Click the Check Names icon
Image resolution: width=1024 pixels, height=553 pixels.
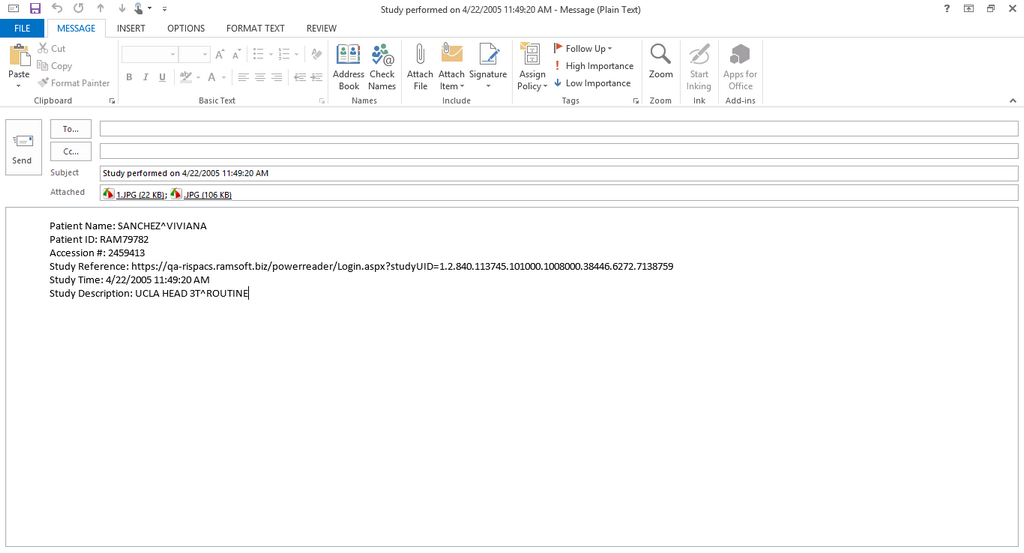382,67
